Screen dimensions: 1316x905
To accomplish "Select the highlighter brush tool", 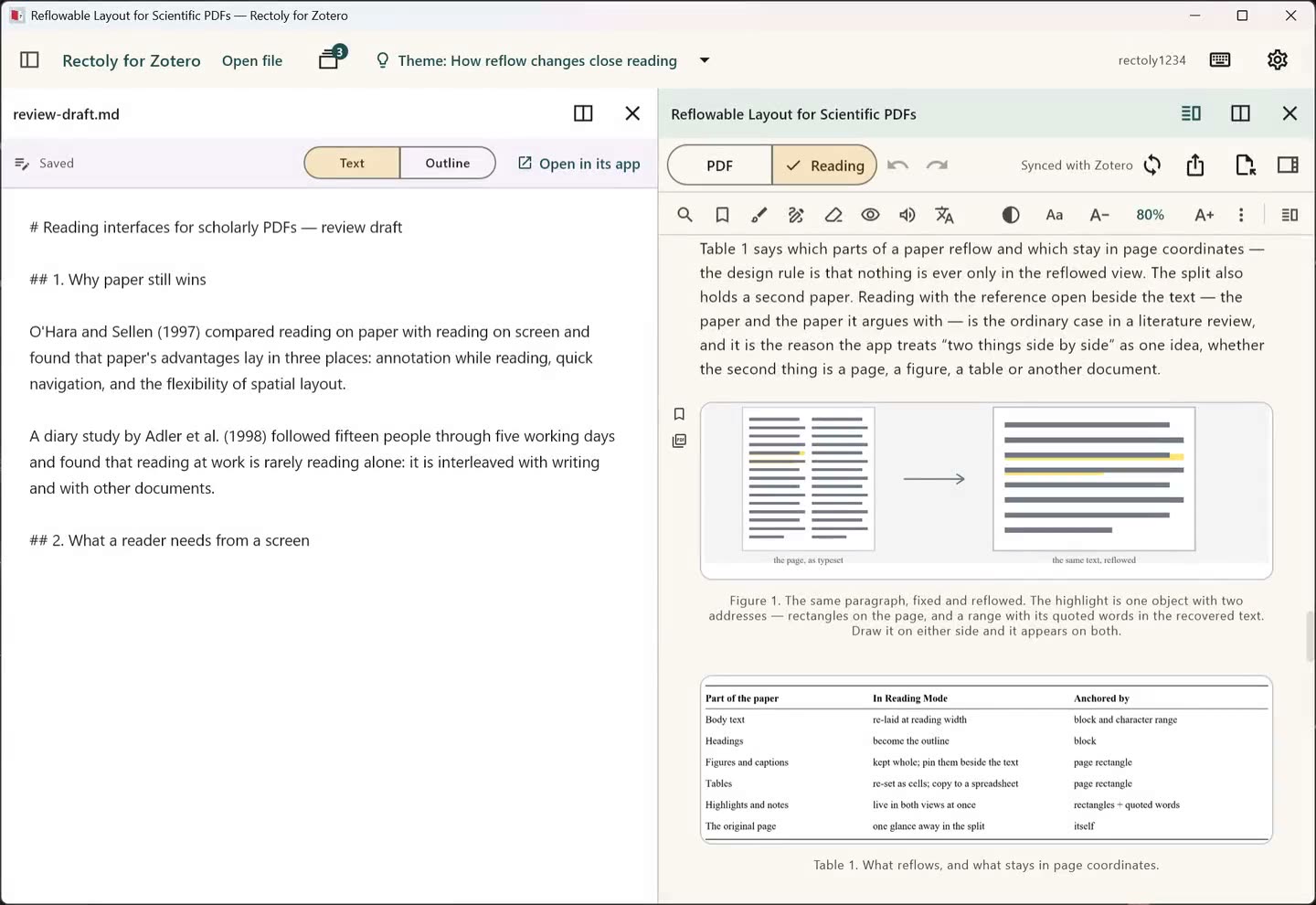I will (x=759, y=215).
